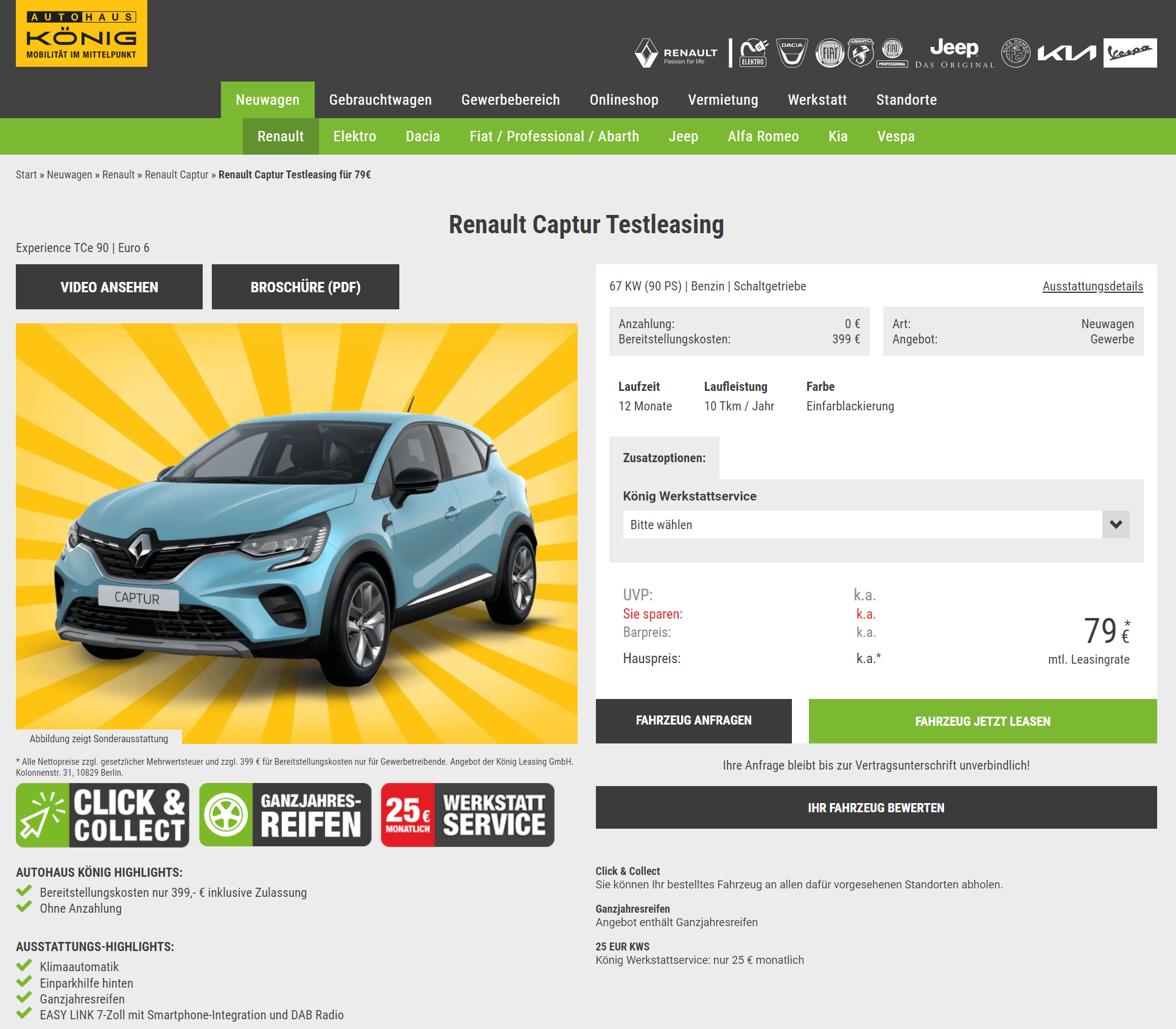Screen dimensions: 1176x1029
Task: Click the Video ansehen button
Action: (x=109, y=287)
